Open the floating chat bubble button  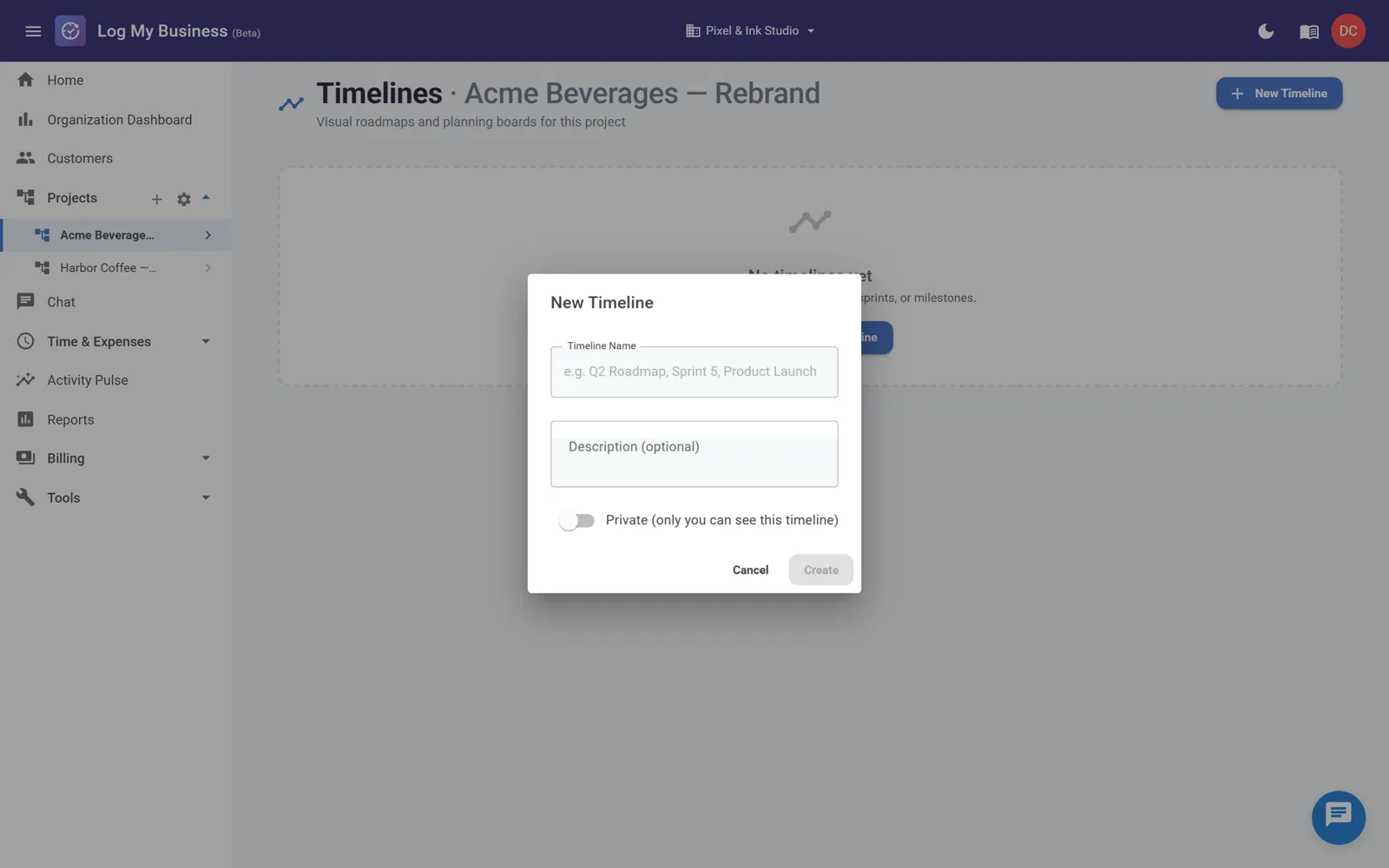pyautogui.click(x=1338, y=818)
